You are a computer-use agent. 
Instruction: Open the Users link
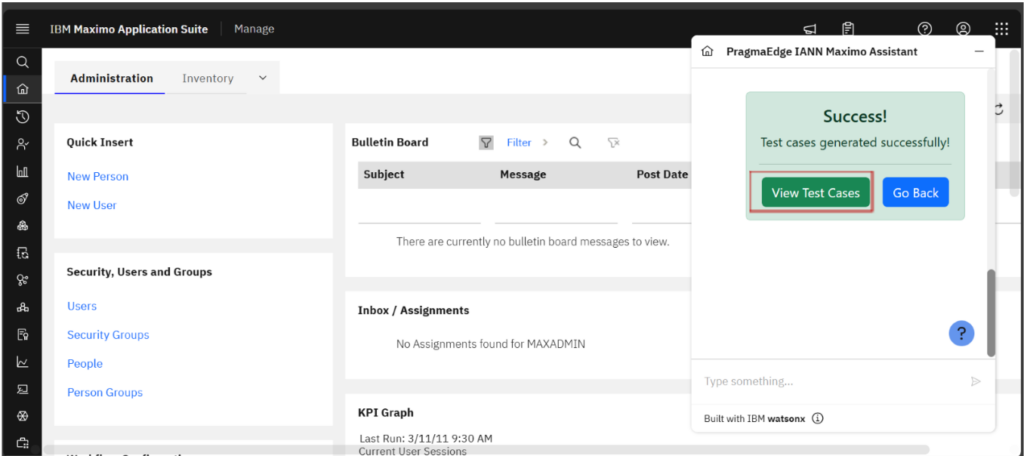click(x=82, y=306)
